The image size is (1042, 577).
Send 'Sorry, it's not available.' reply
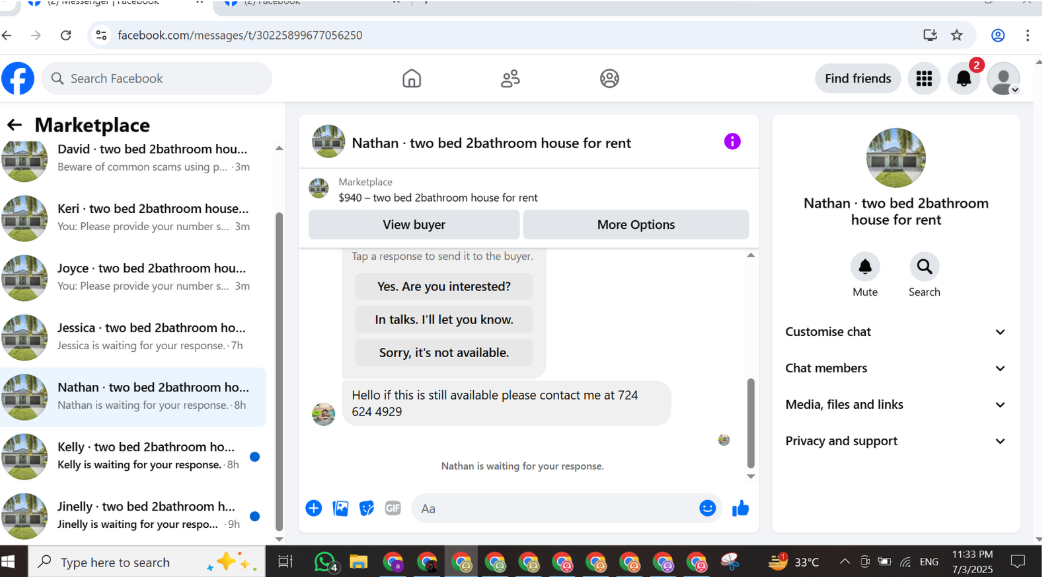pyautogui.click(x=444, y=352)
